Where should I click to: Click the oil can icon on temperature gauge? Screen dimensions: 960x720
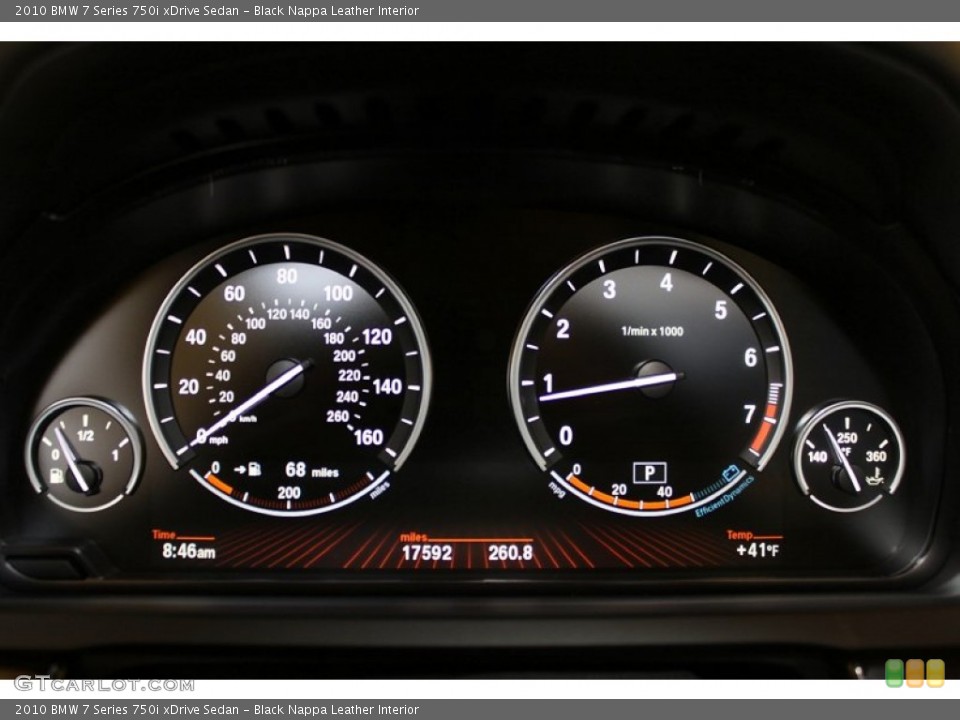[876, 475]
